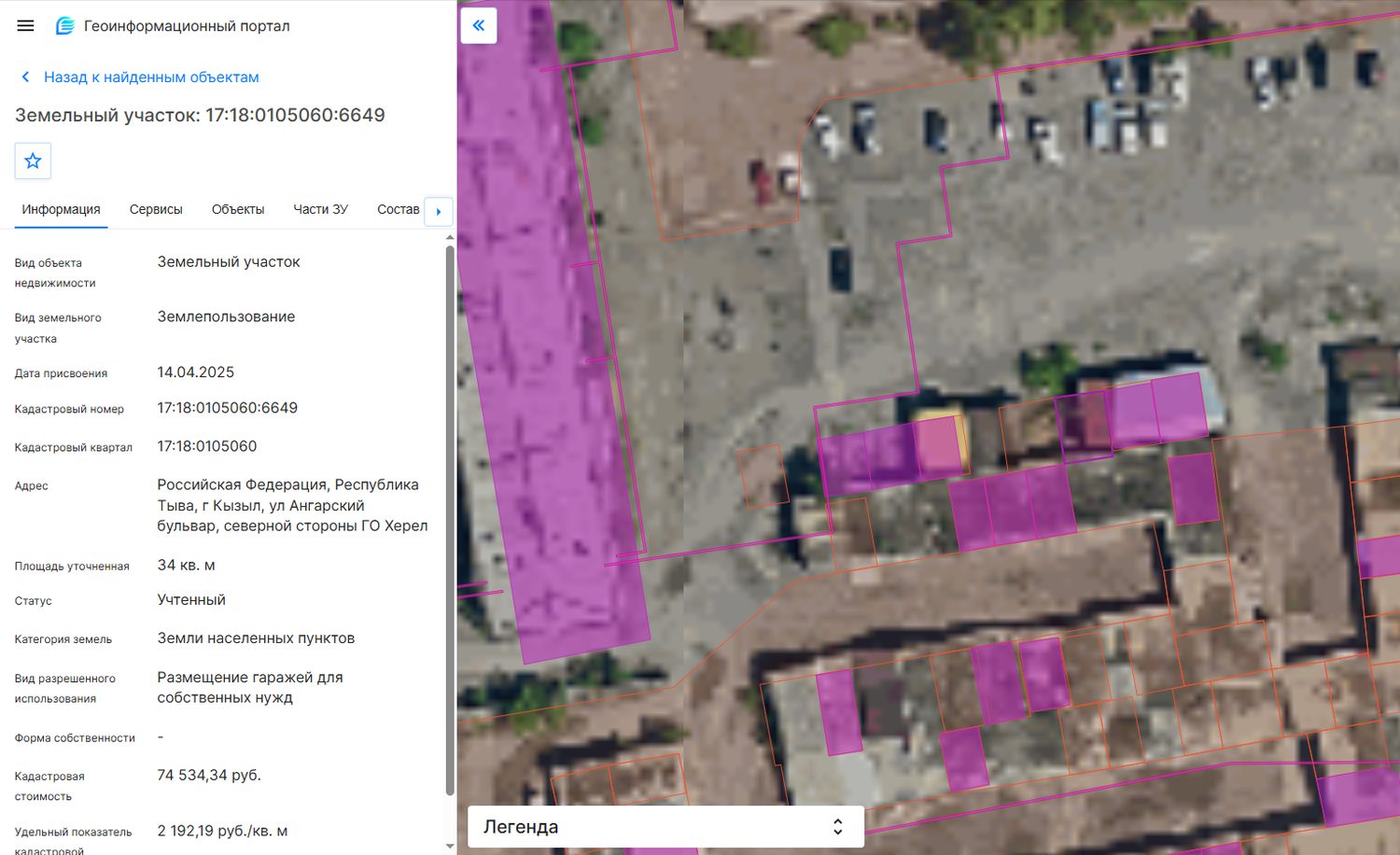Select heading Земельный участок: 17:18:0105060:6649

(200, 115)
